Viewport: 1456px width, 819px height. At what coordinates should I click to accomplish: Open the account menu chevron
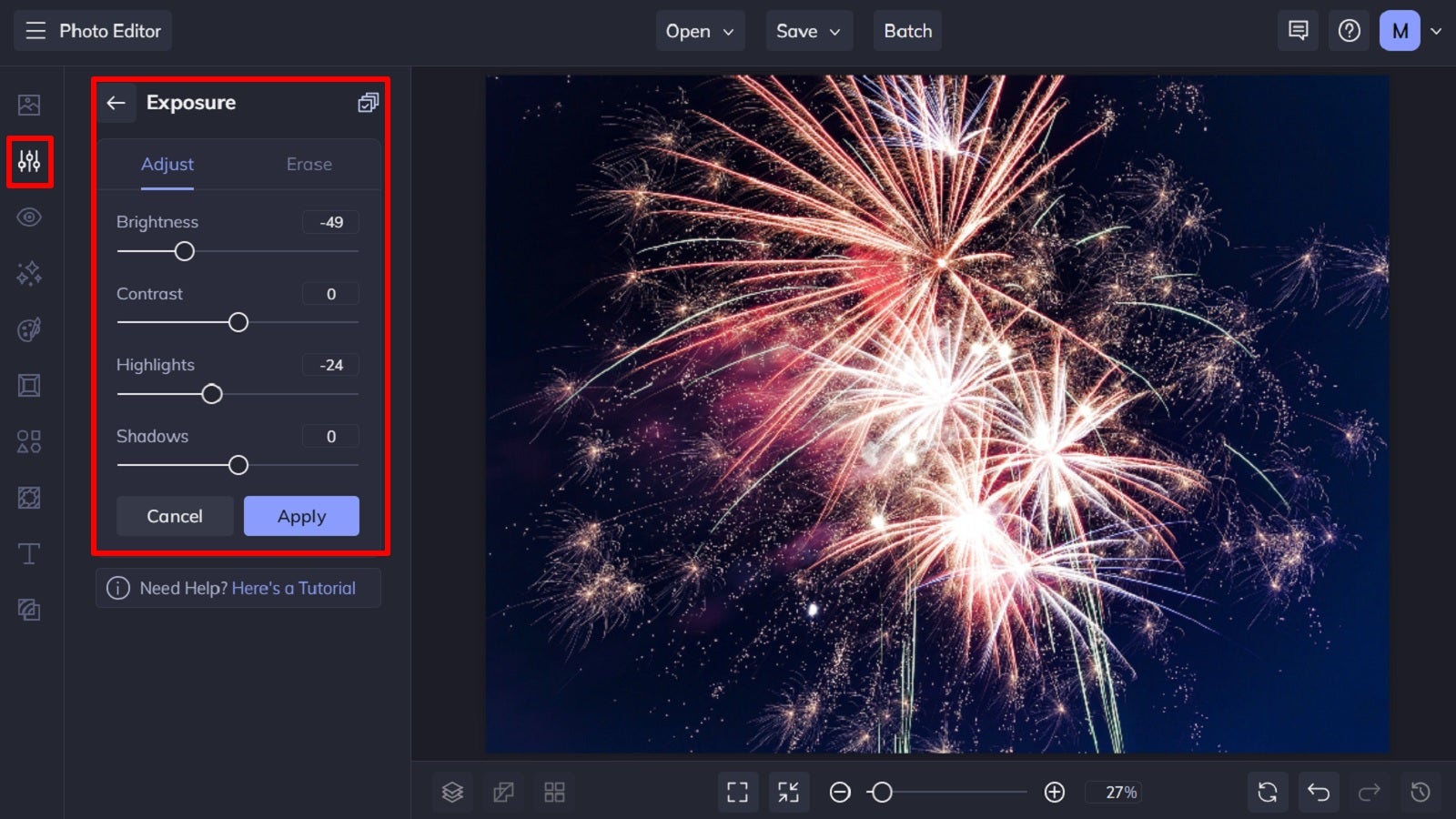coord(1436,30)
